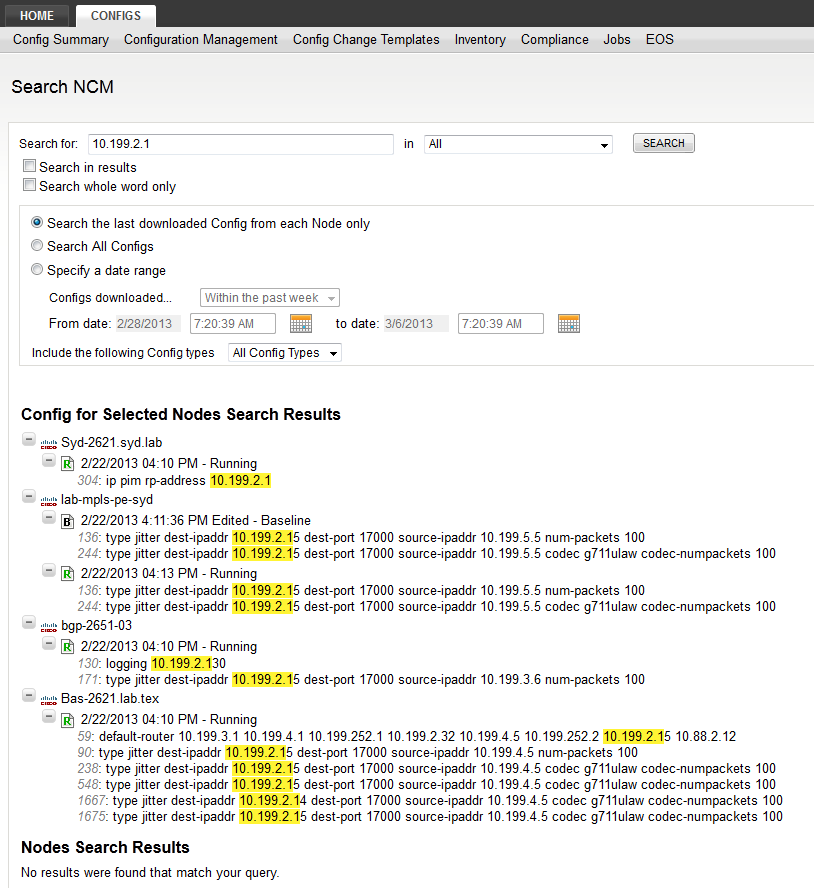Screen dimensions: 814x888
Task: Open the Running config icon for lab-mpls-pe-syd
Action: pyautogui.click(x=68, y=570)
